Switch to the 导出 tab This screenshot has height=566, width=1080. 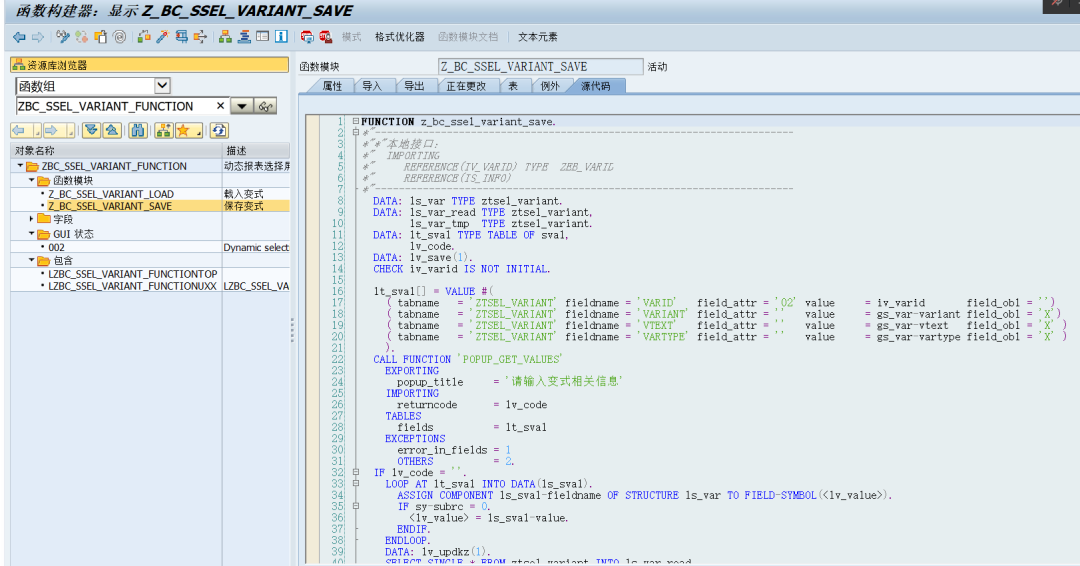414,86
